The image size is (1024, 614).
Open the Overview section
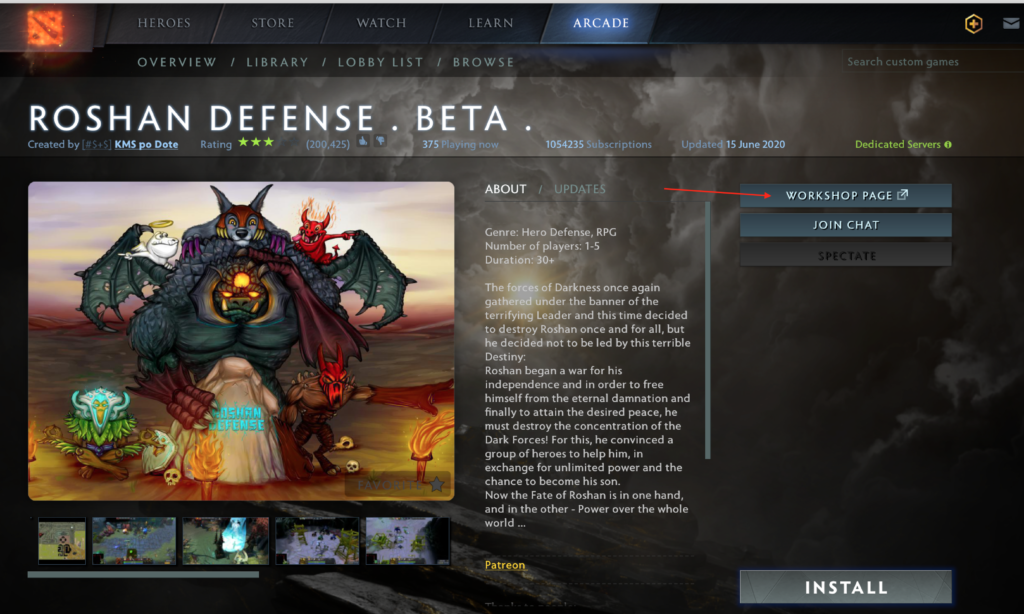click(x=177, y=62)
